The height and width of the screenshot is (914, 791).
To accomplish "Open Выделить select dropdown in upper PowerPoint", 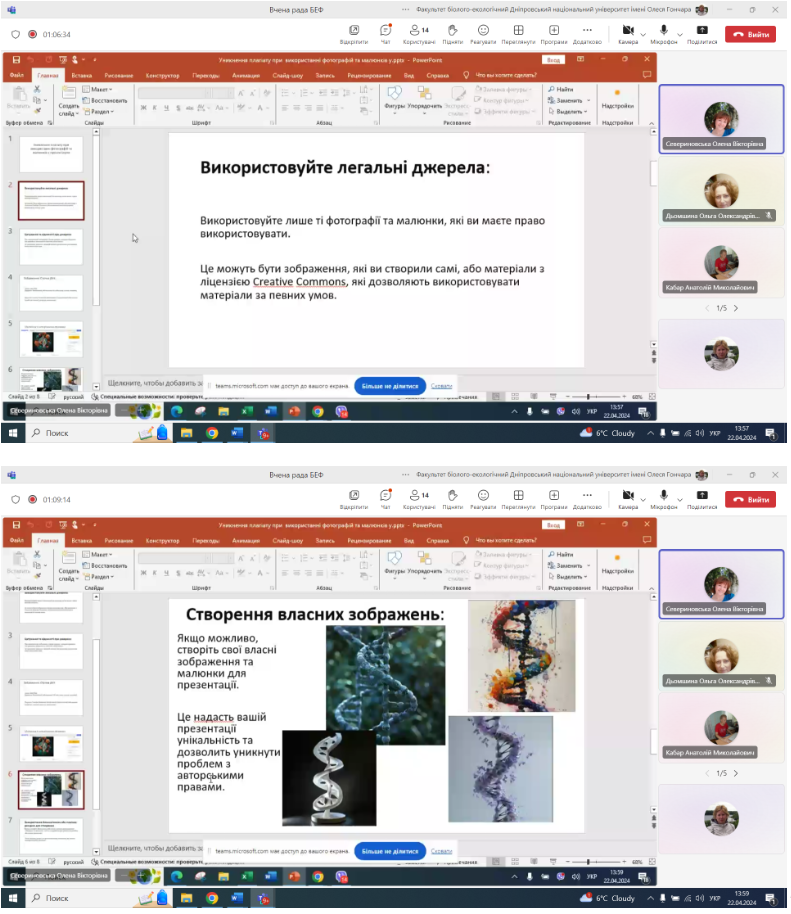I will tap(568, 111).
